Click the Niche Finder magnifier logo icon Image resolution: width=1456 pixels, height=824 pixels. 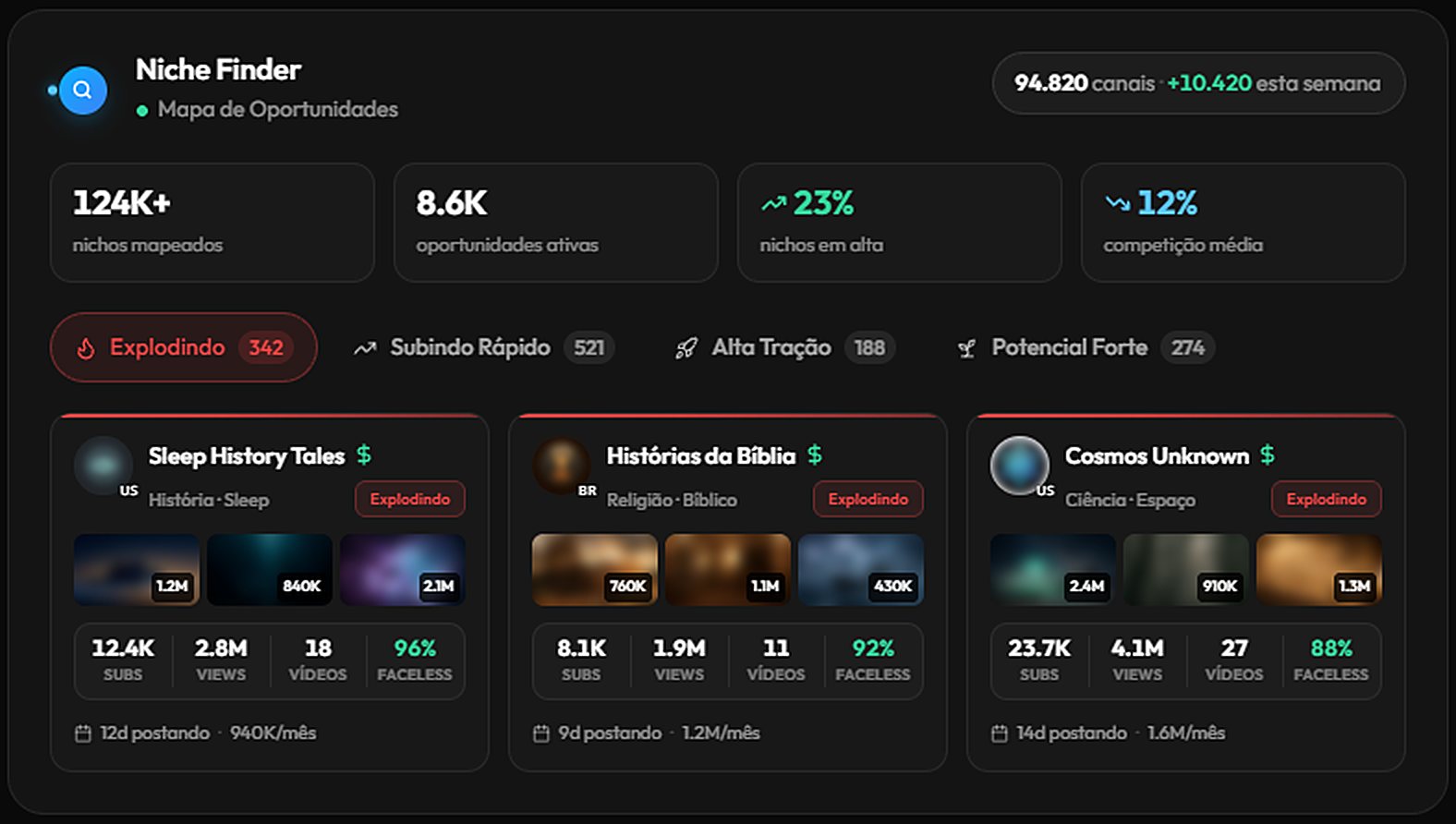tap(82, 90)
